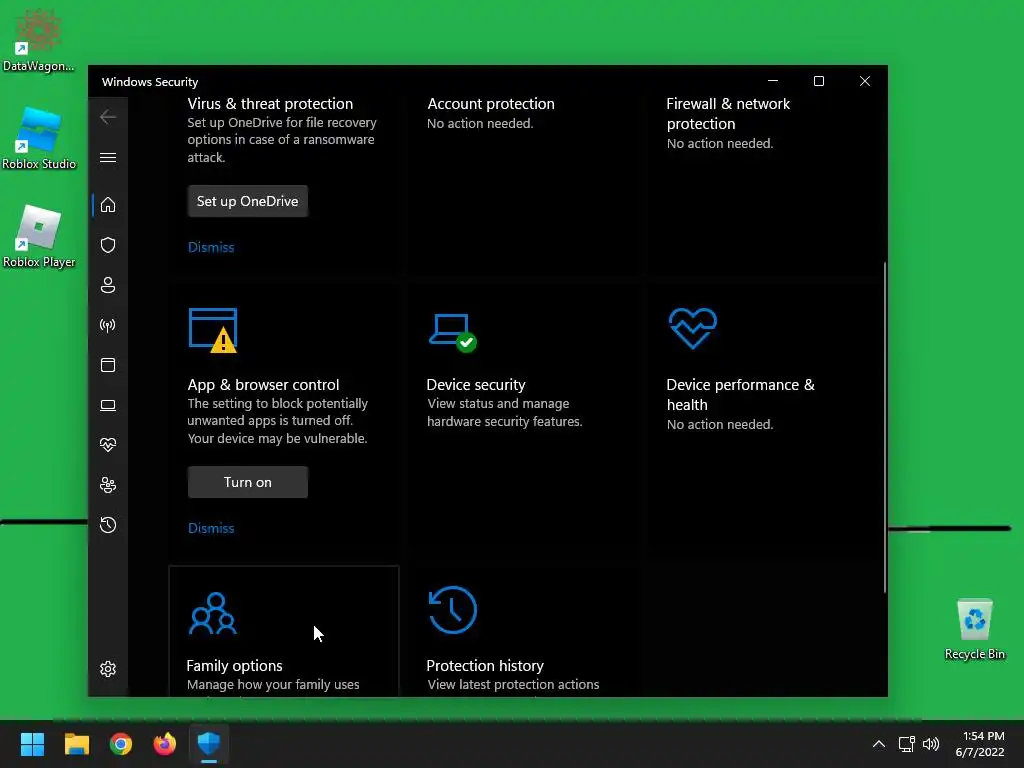Image resolution: width=1024 pixels, height=768 pixels.
Task: Open File Explorer from the taskbar
Action: 76,744
